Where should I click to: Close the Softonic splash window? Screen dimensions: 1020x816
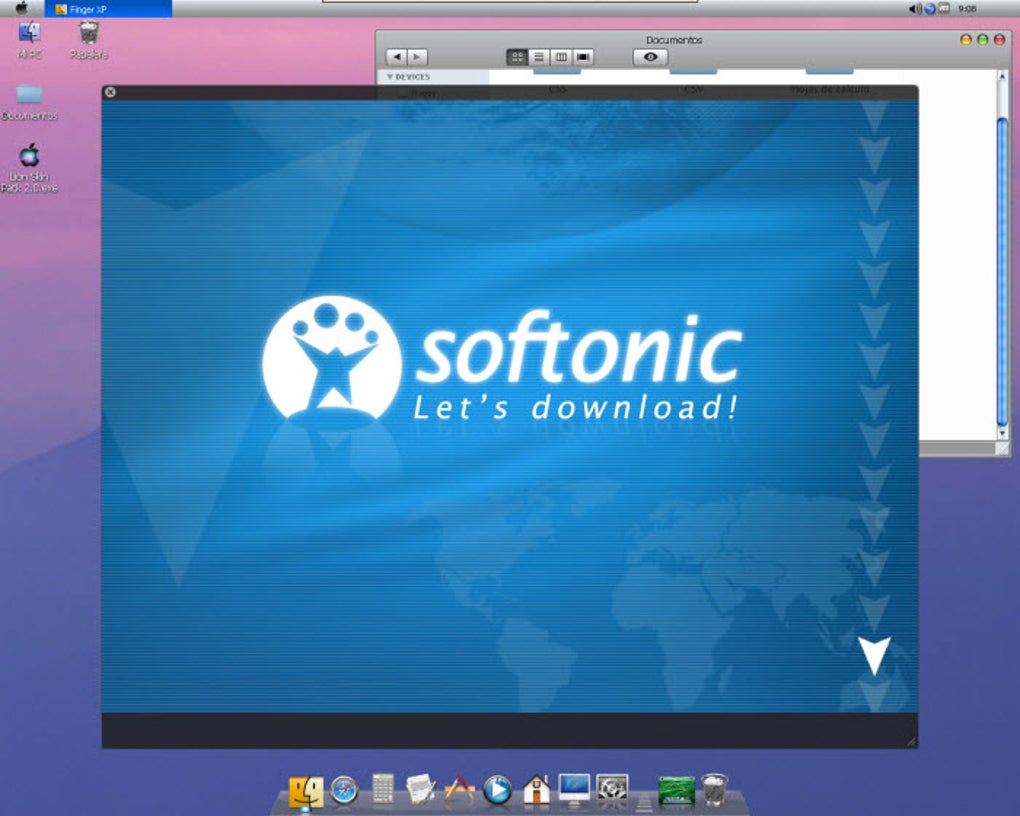click(111, 92)
